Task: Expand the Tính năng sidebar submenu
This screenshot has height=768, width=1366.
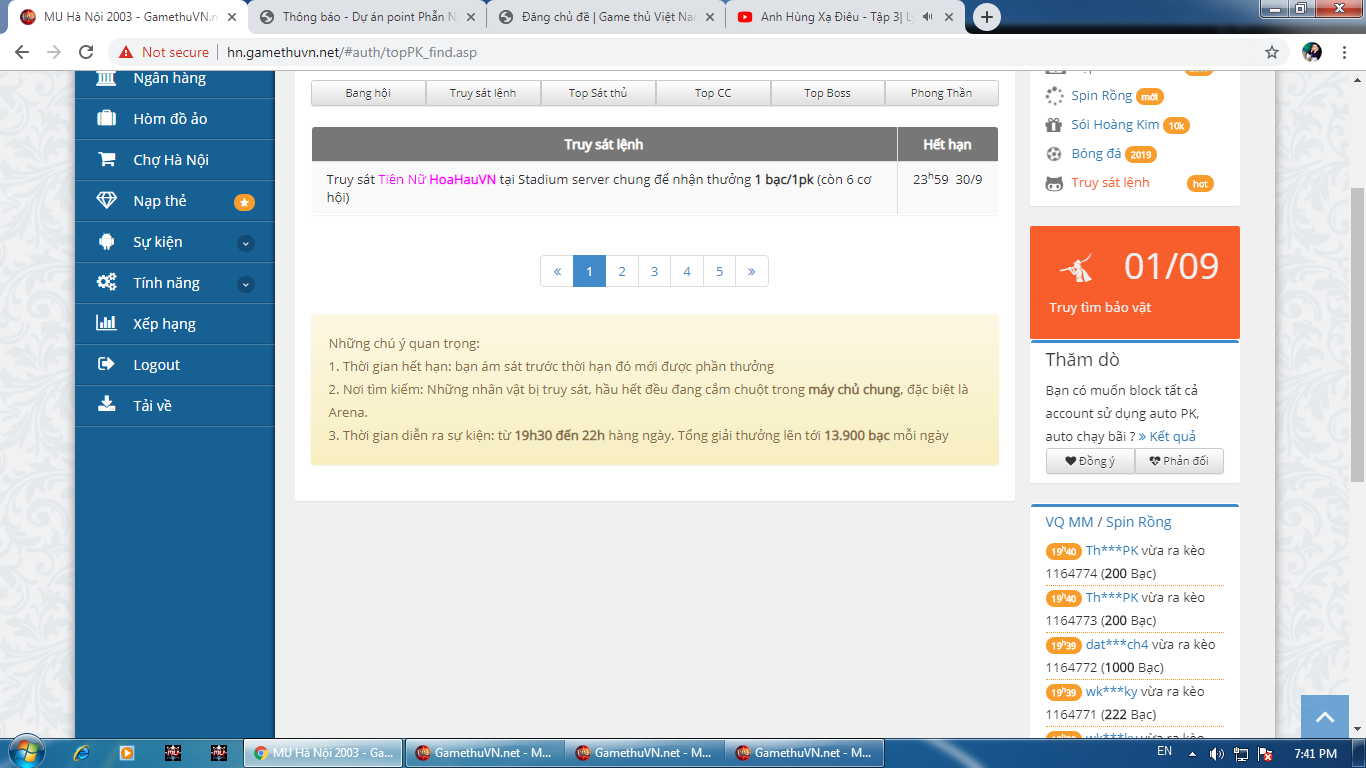Action: tap(246, 284)
